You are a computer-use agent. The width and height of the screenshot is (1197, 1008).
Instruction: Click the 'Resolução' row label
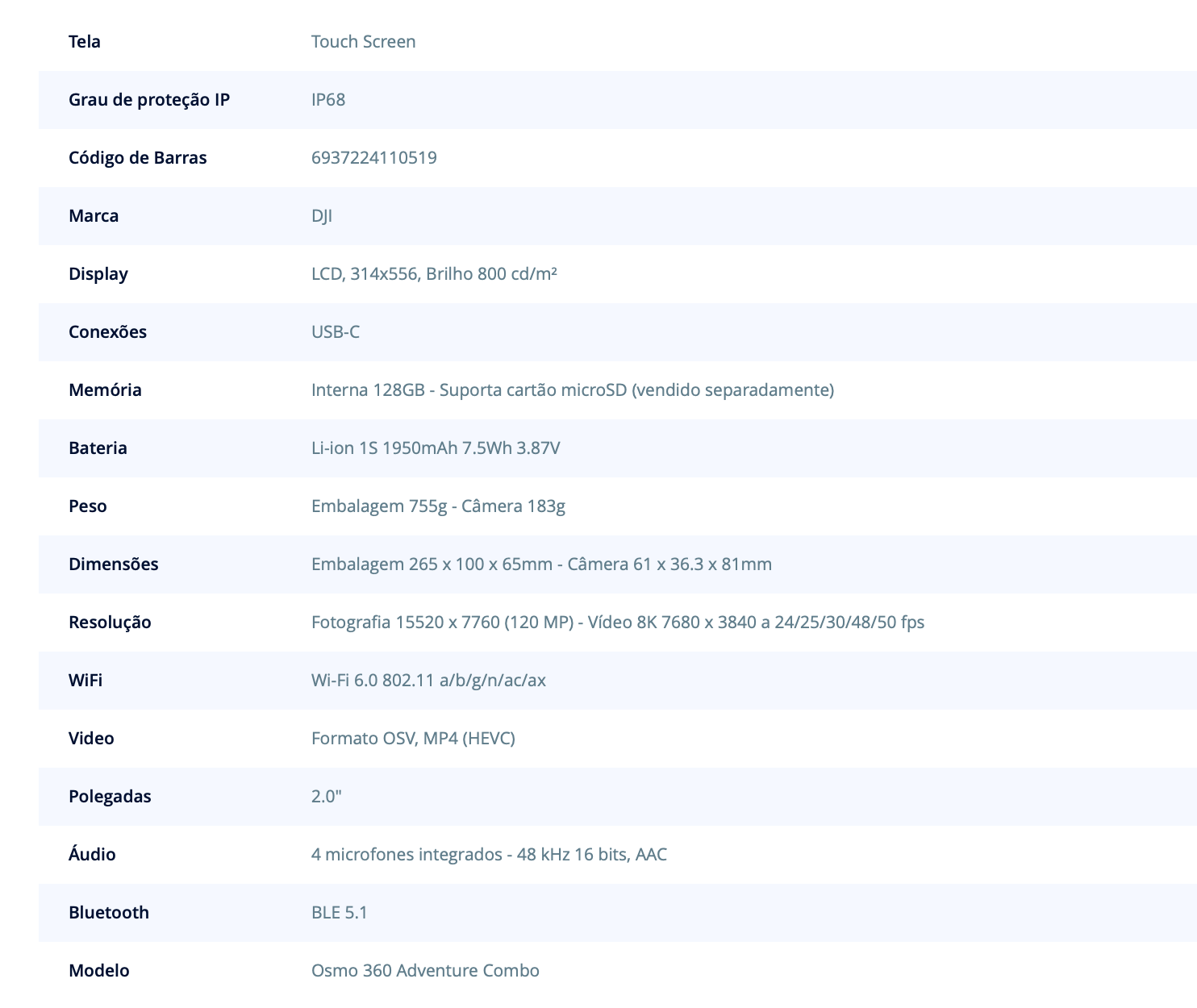pos(111,623)
